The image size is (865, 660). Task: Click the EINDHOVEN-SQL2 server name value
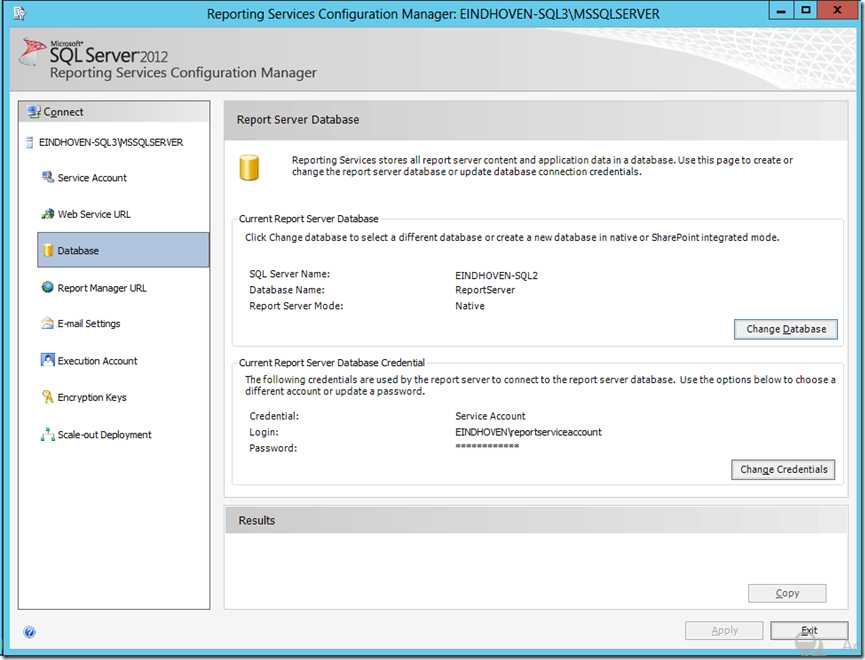tap(496, 275)
